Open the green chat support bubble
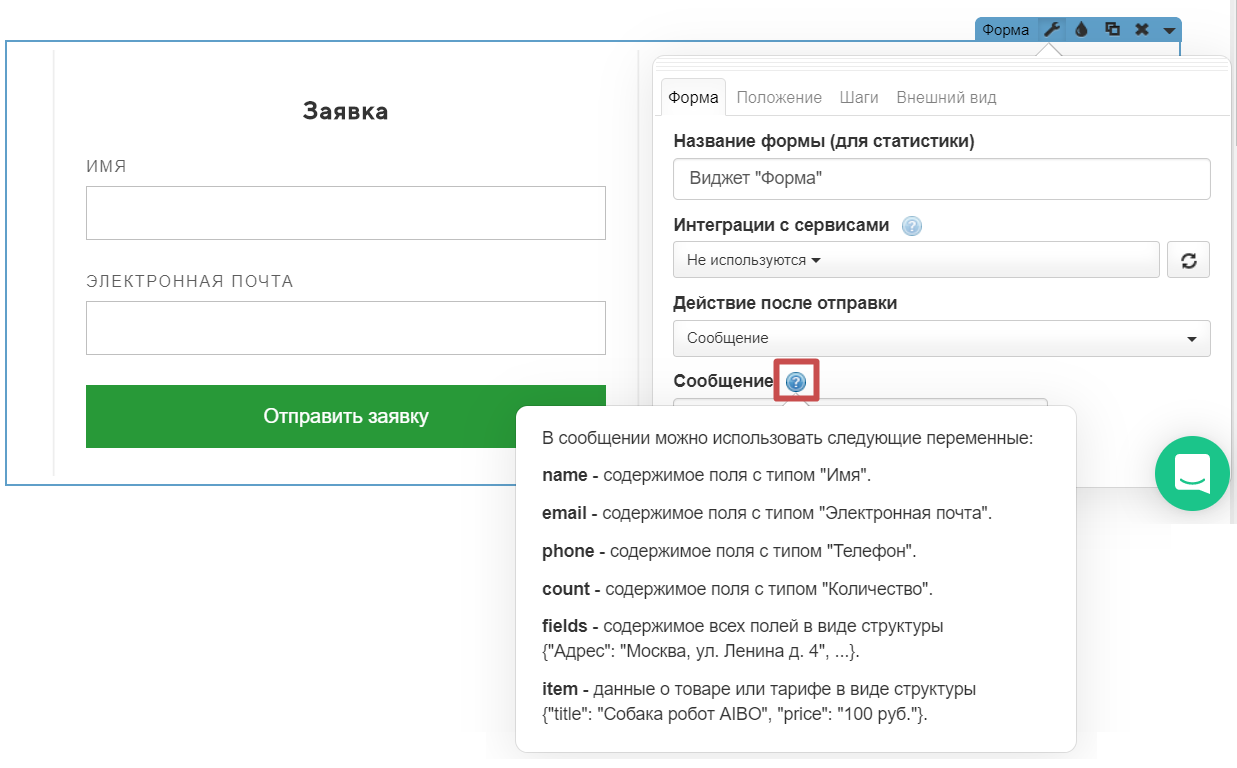 click(1192, 474)
